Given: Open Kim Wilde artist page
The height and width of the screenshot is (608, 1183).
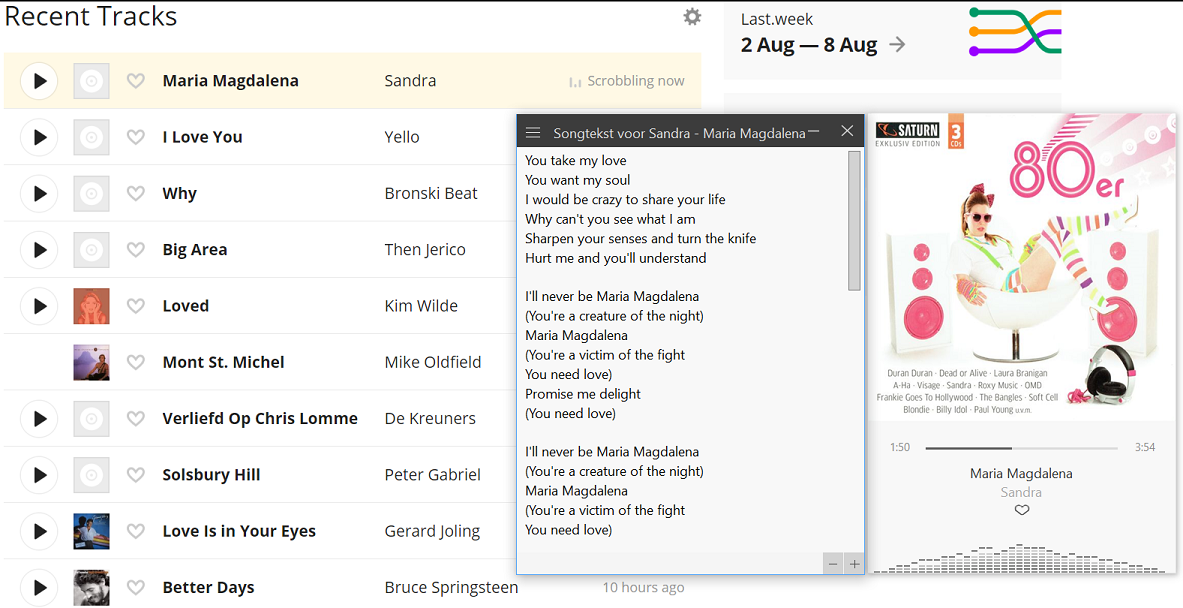Looking at the screenshot, I should [421, 306].
